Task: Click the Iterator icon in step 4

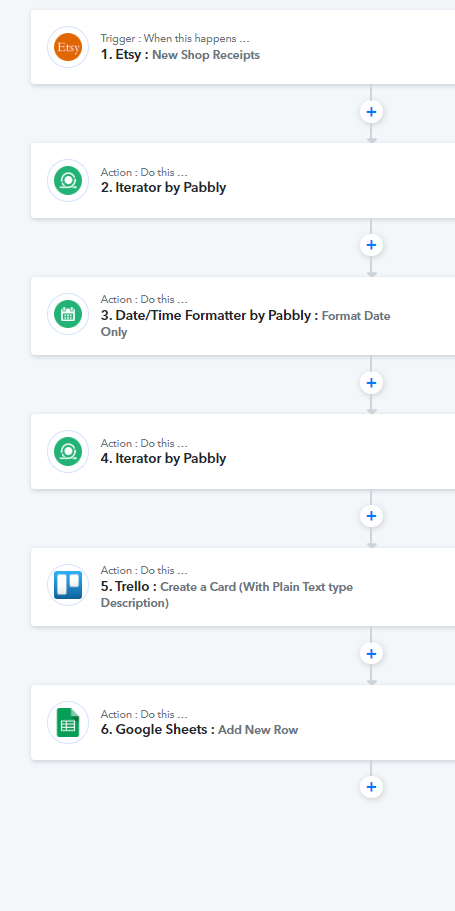Action: (x=68, y=451)
